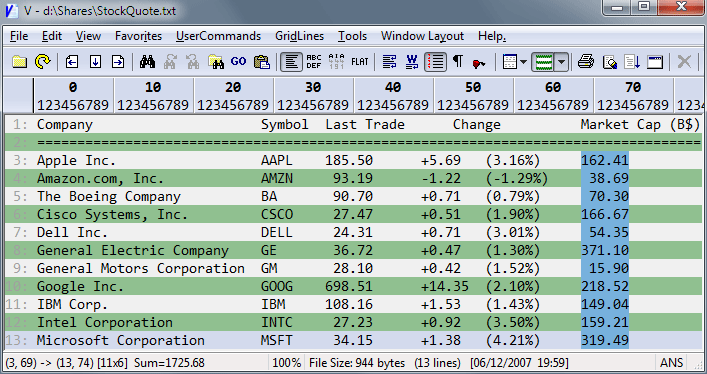Toggle paragraph marks pilcrow icon
This screenshot has width=707, height=374.
[x=458, y=61]
